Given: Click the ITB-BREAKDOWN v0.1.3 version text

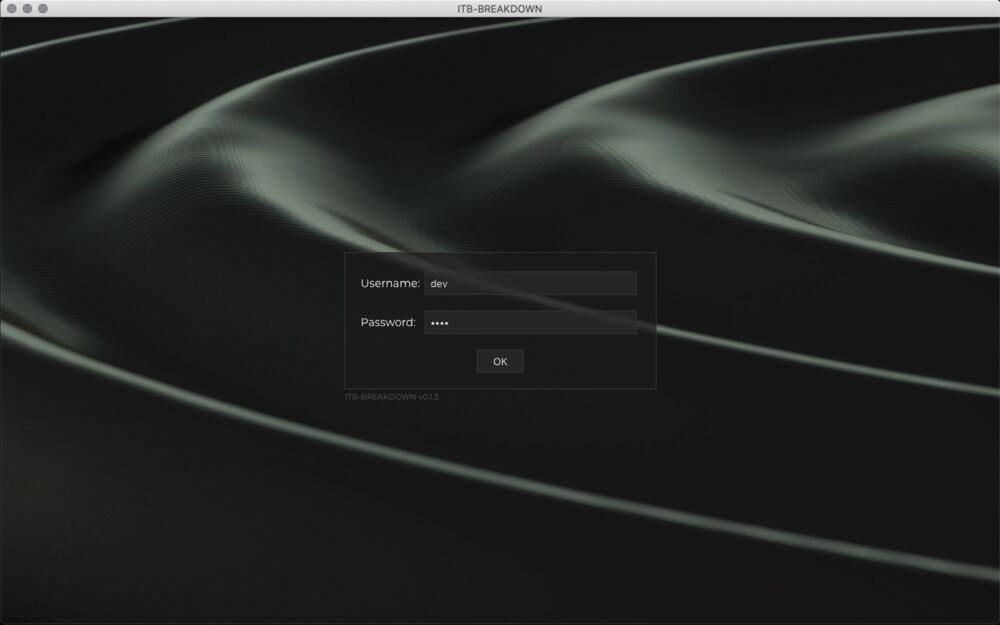Looking at the screenshot, I should [x=391, y=397].
